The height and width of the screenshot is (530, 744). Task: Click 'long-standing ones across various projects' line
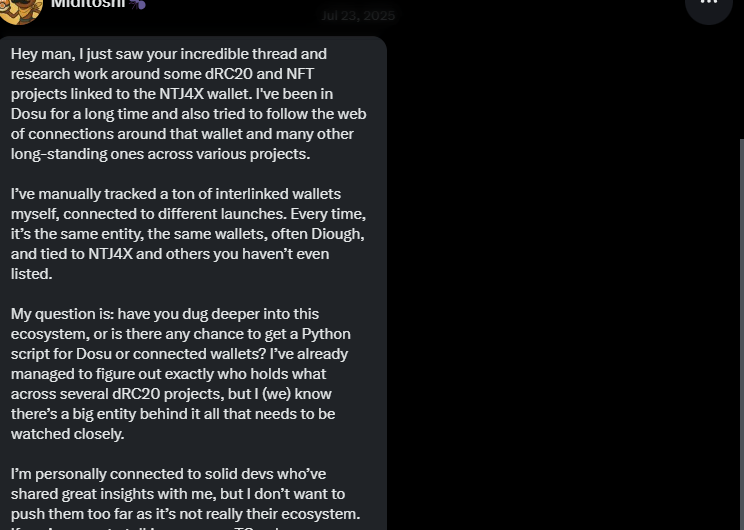pyautogui.click(x=160, y=154)
